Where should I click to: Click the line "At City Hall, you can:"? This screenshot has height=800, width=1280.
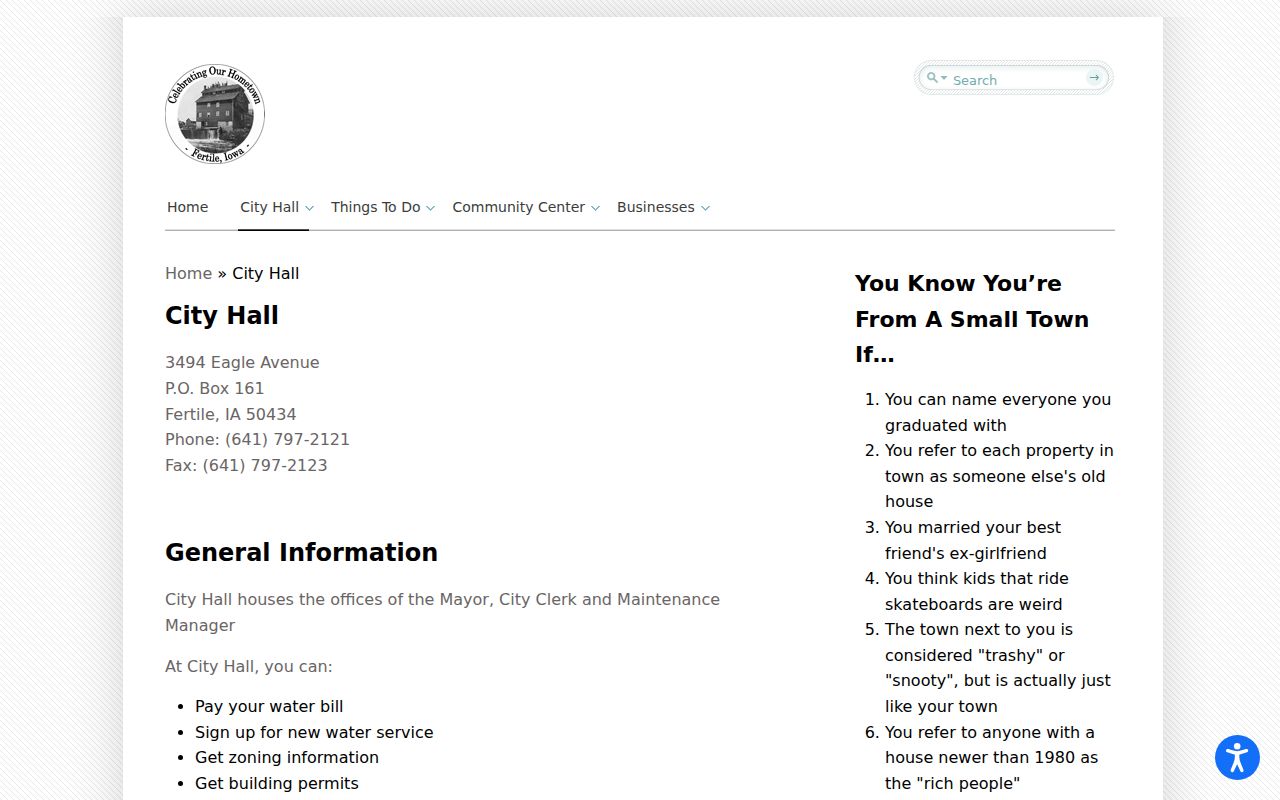pyautogui.click(x=249, y=666)
